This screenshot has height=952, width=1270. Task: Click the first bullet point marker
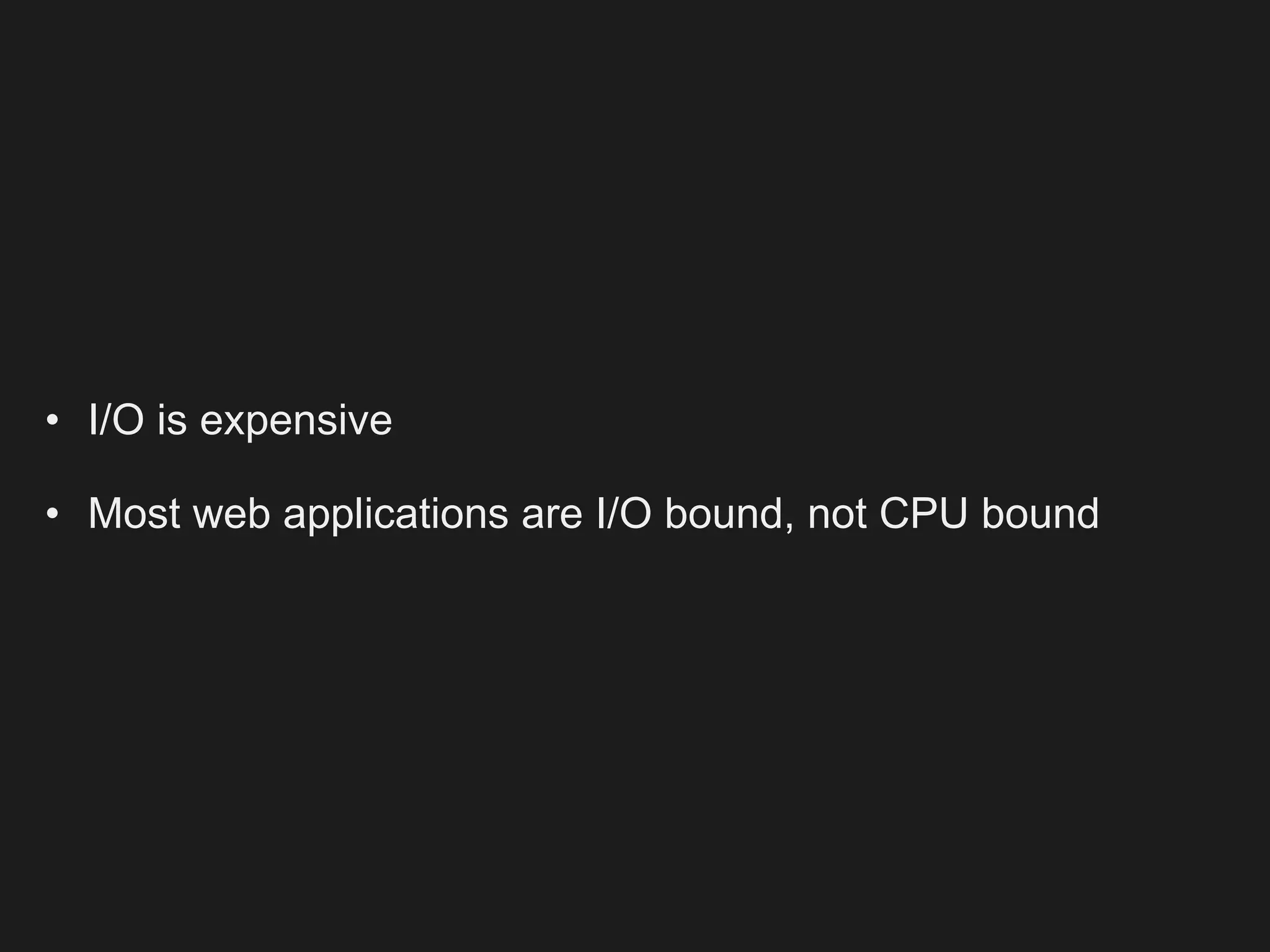(x=53, y=421)
